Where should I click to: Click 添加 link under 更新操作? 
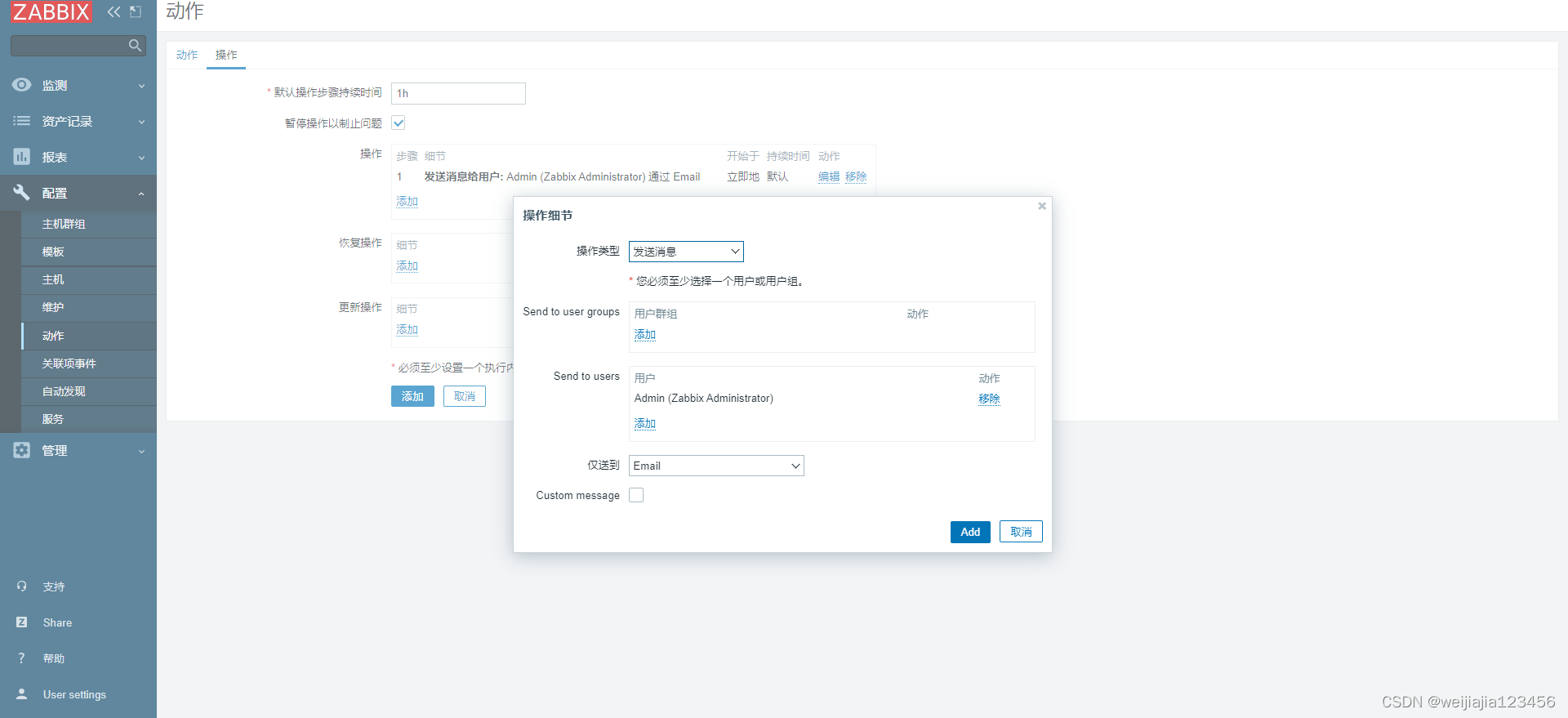[x=407, y=329]
